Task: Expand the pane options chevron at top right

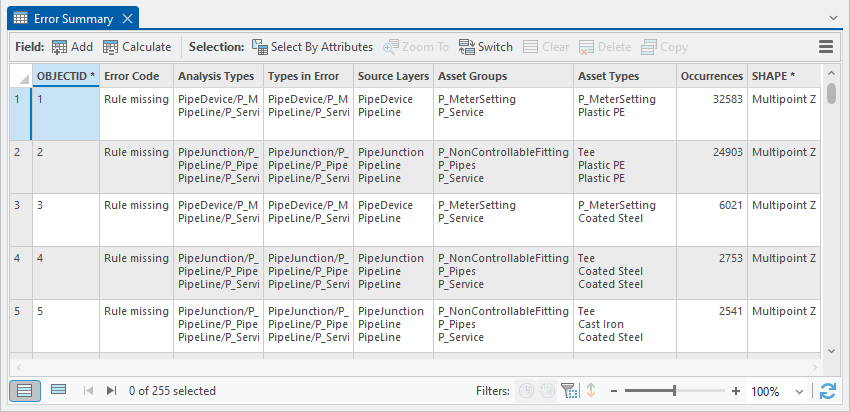Action: pos(834,18)
